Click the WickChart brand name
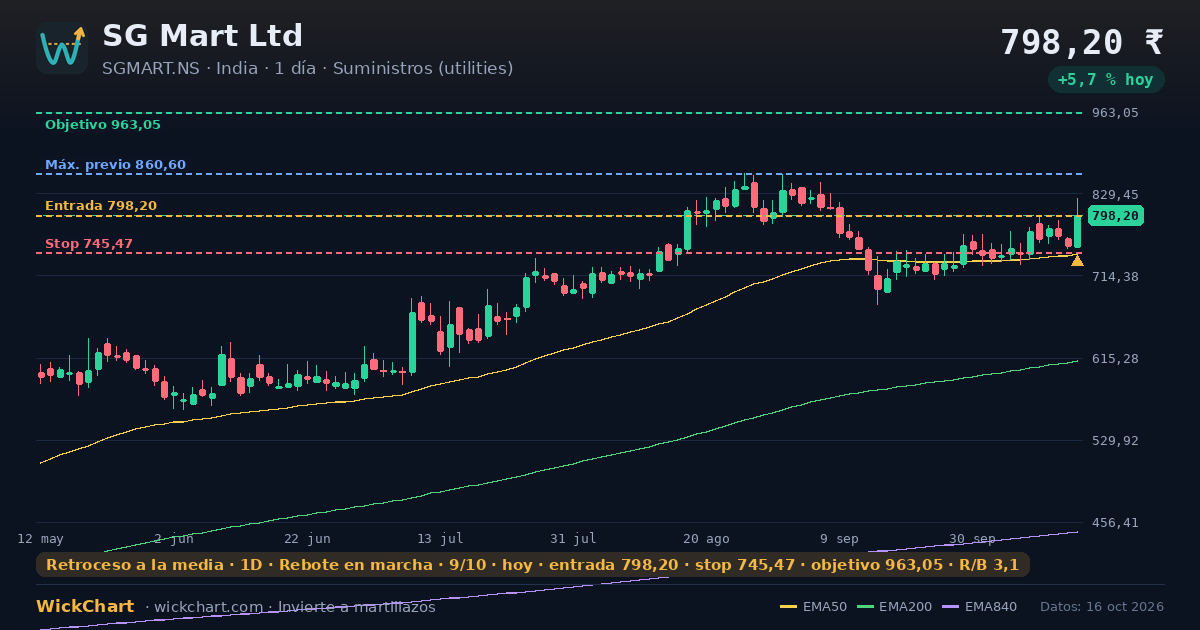The width and height of the screenshot is (1200, 630). click(85, 607)
